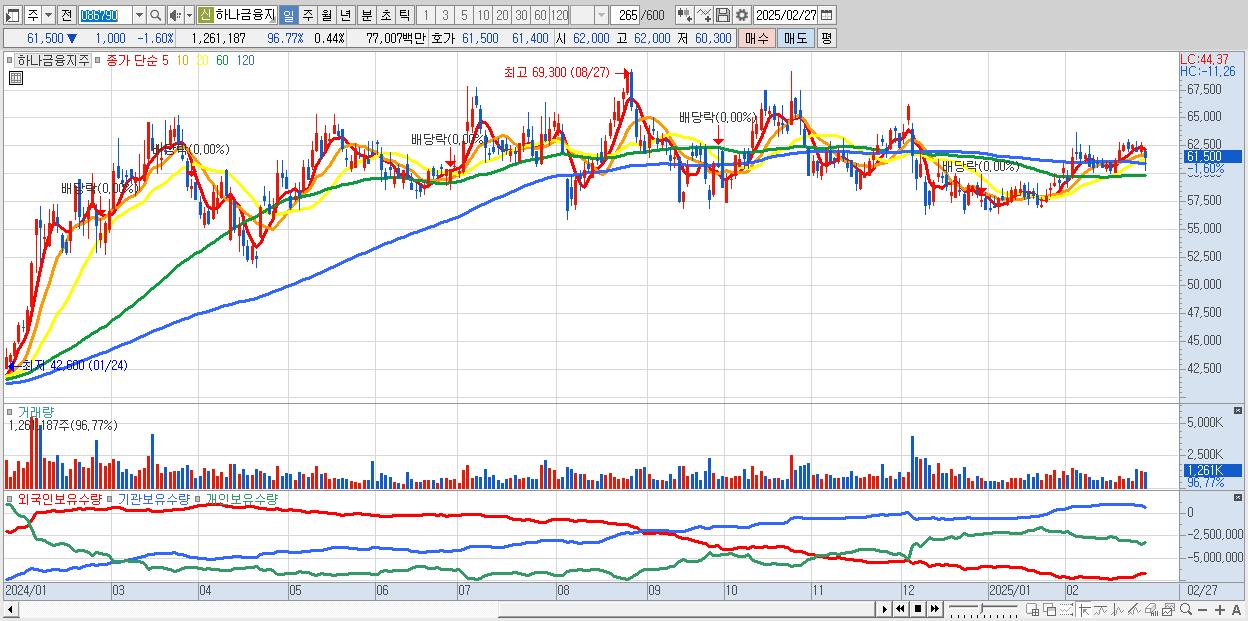Select the 120 interval button
The height and width of the screenshot is (621, 1248).
(x=560, y=15)
